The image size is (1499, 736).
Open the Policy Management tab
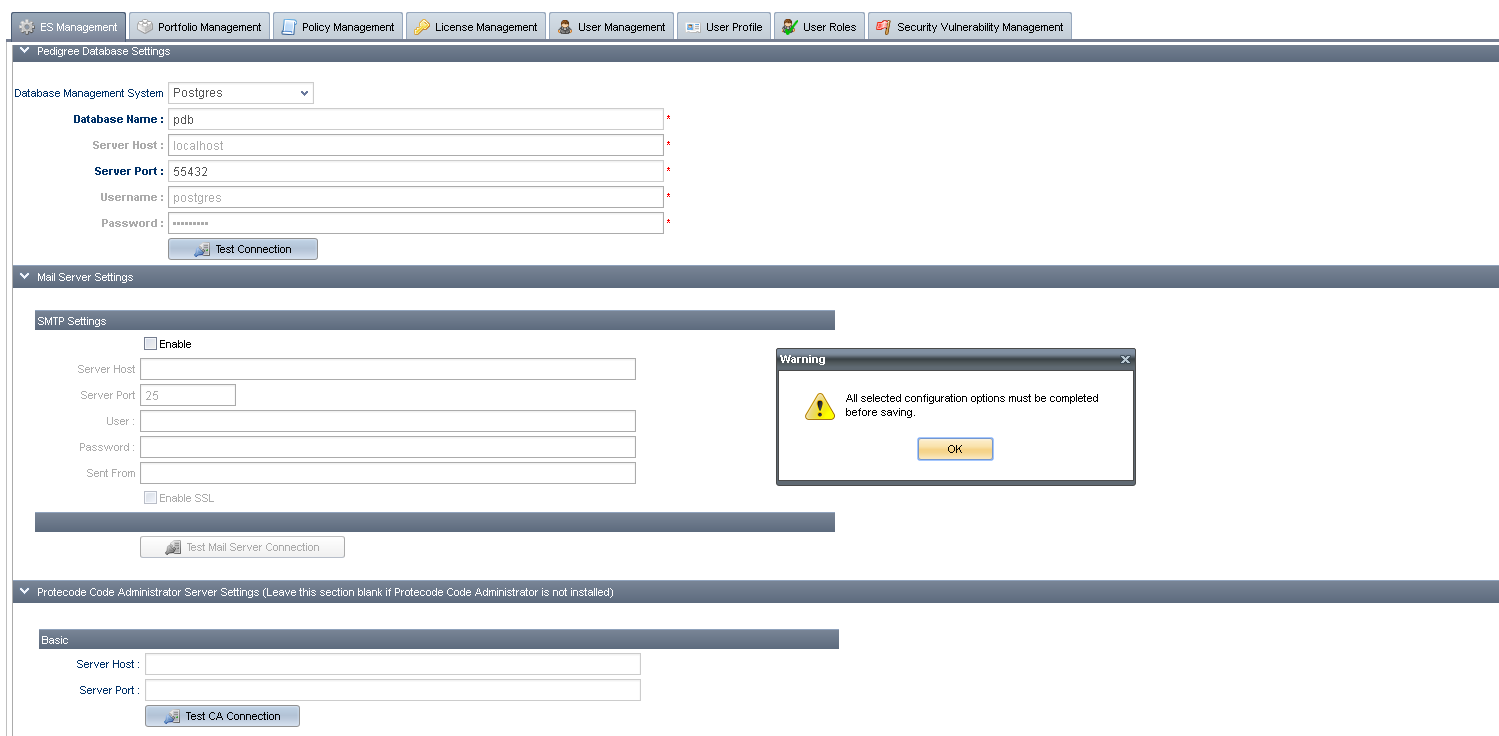click(338, 27)
